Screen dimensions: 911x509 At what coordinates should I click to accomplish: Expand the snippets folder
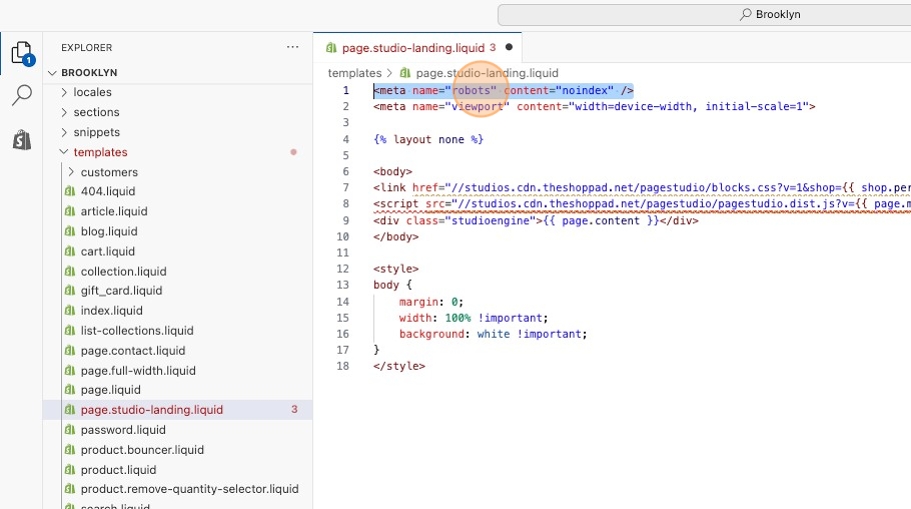click(96, 132)
